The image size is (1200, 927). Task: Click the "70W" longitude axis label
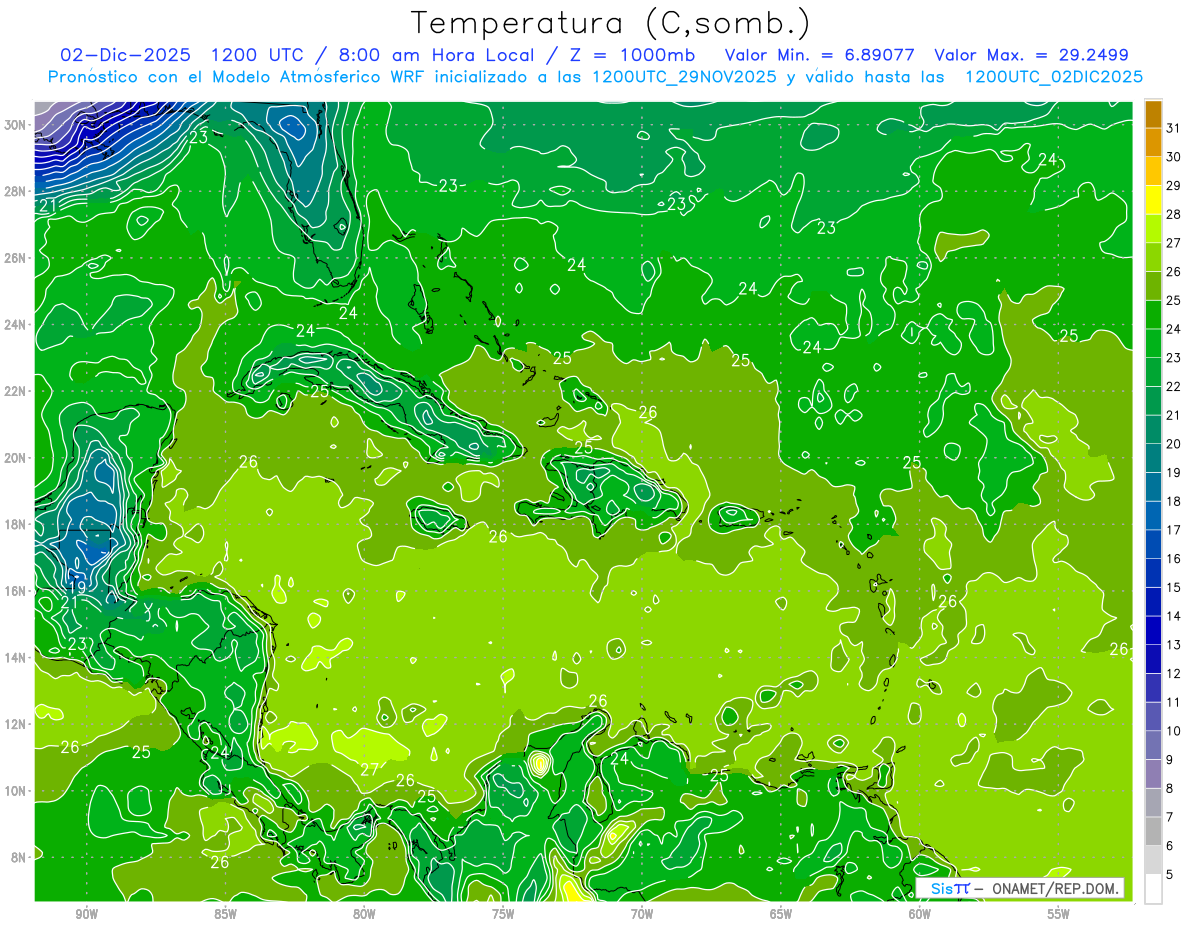642,914
